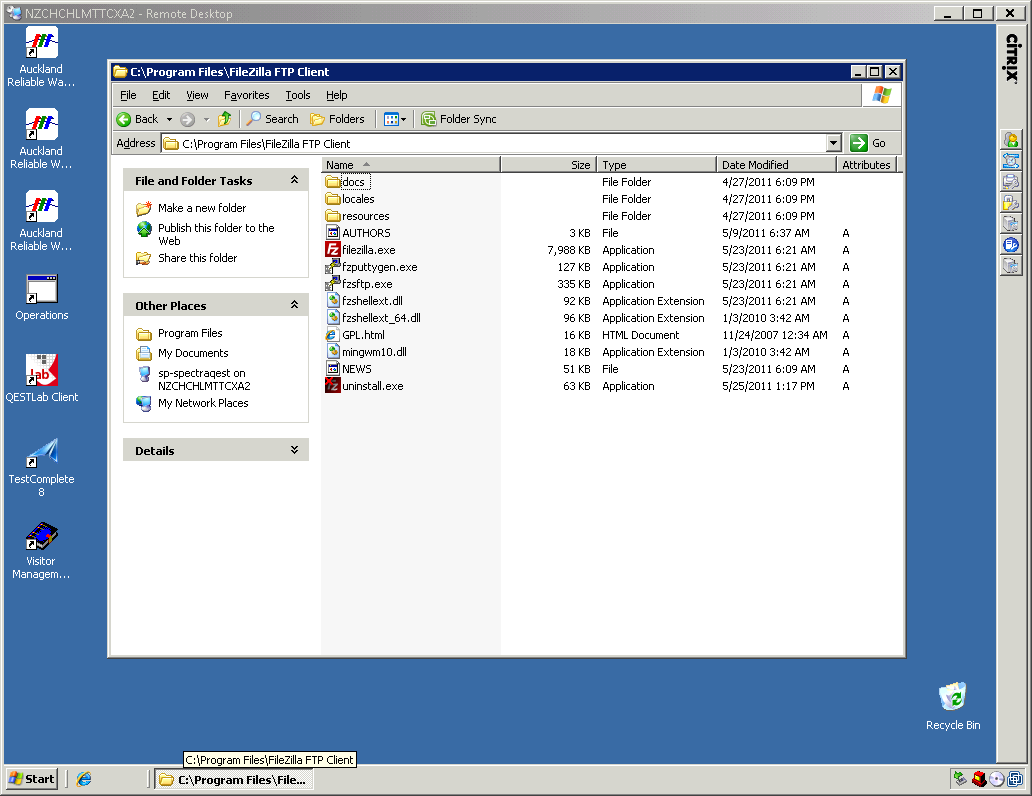1032x796 pixels.
Task: Open the Favorites menu
Action: click(247, 95)
